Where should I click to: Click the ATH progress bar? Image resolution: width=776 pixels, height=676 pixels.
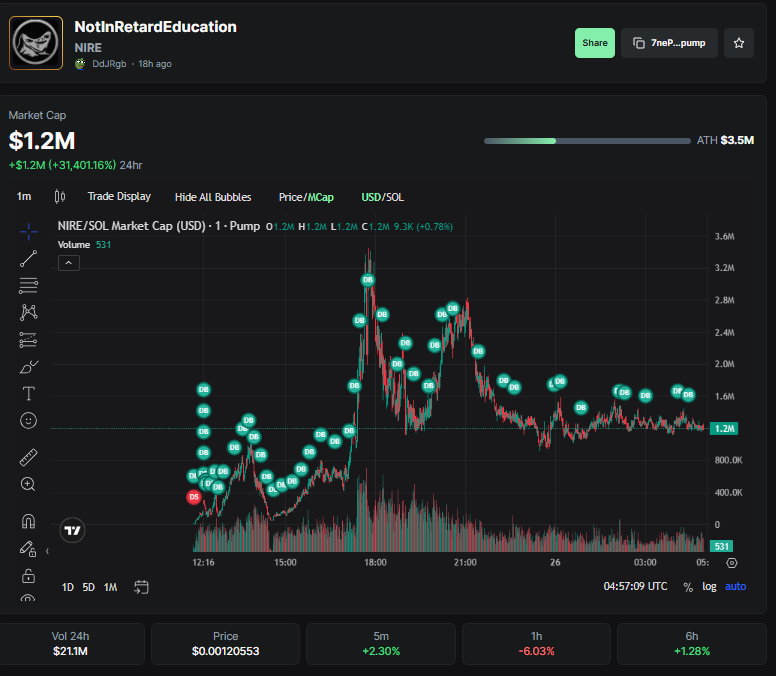pos(587,141)
